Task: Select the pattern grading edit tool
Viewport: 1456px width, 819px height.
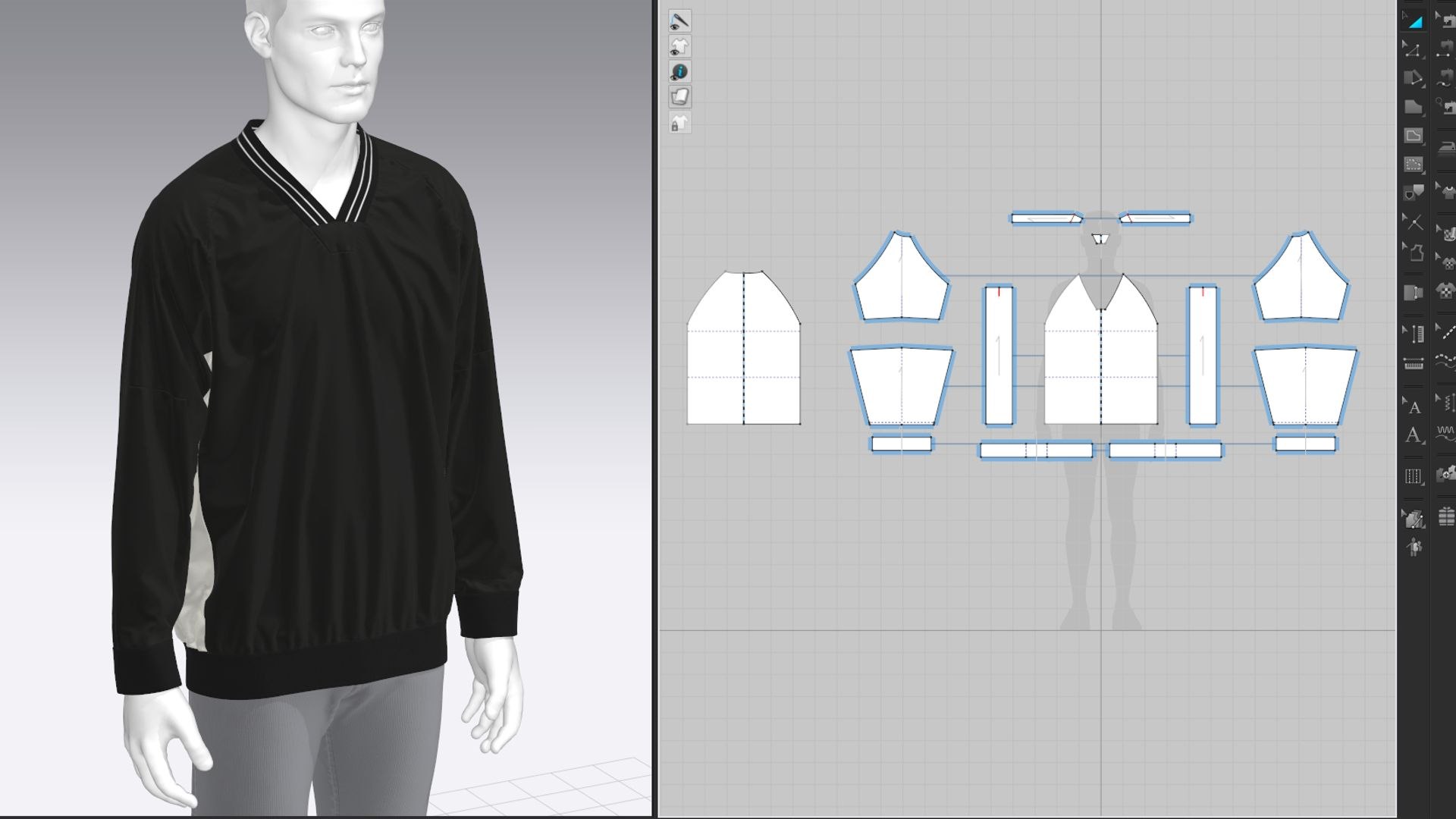Action: tap(1414, 519)
